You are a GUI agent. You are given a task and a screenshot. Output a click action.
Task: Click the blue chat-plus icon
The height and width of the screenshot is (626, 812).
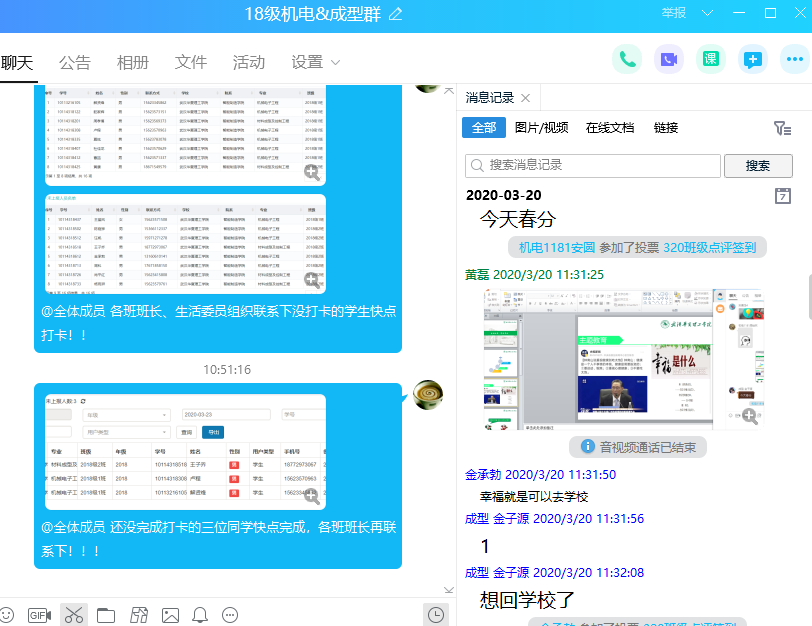click(x=753, y=60)
